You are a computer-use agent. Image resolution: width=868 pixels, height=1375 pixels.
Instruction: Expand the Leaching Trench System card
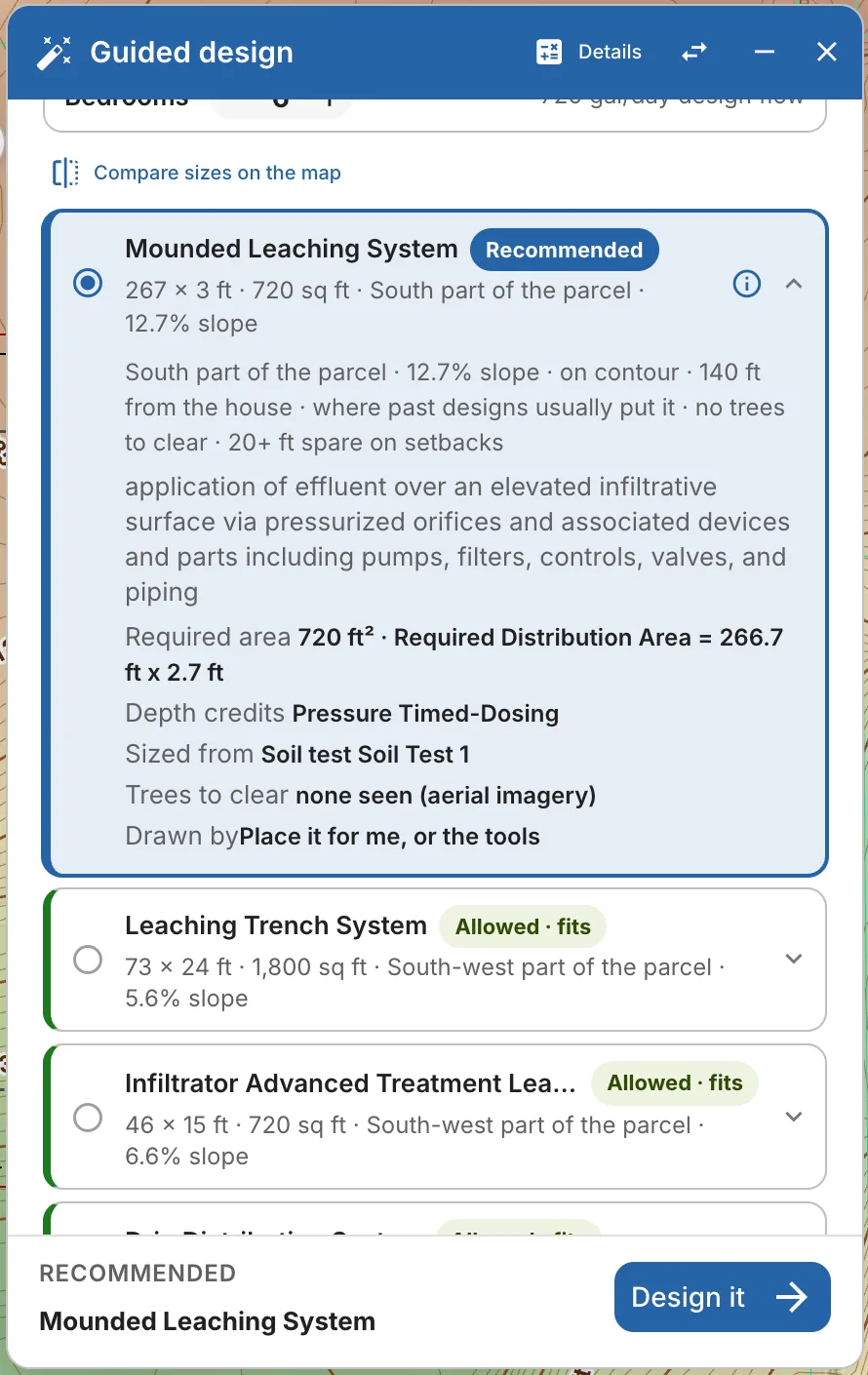point(794,960)
